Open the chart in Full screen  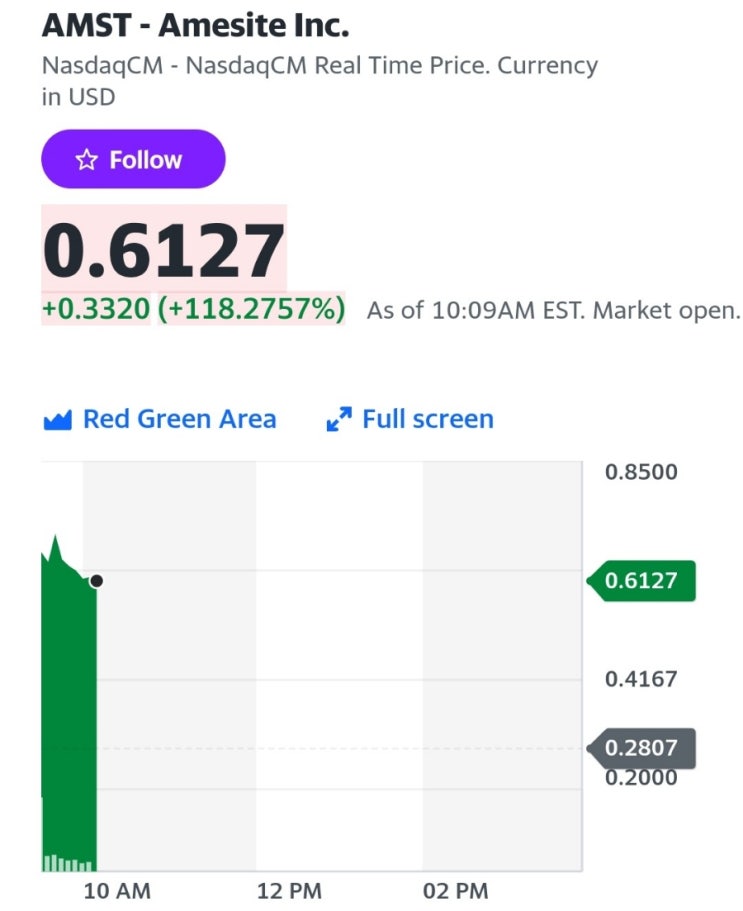point(410,419)
